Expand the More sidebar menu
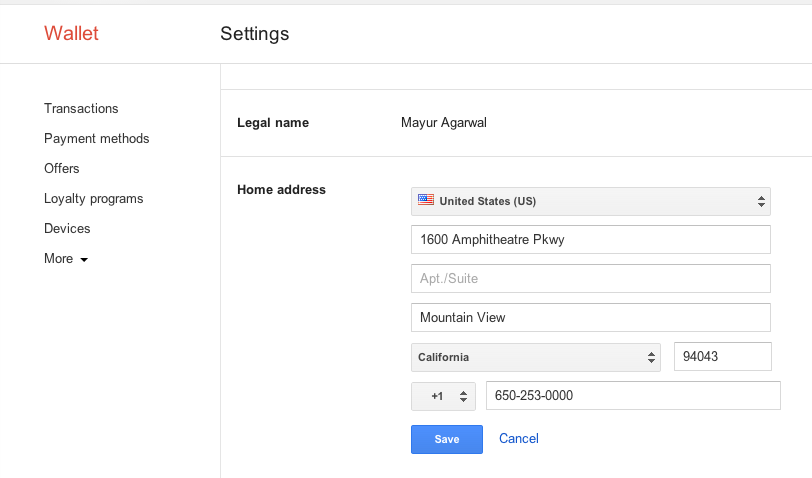 pyautogui.click(x=66, y=258)
